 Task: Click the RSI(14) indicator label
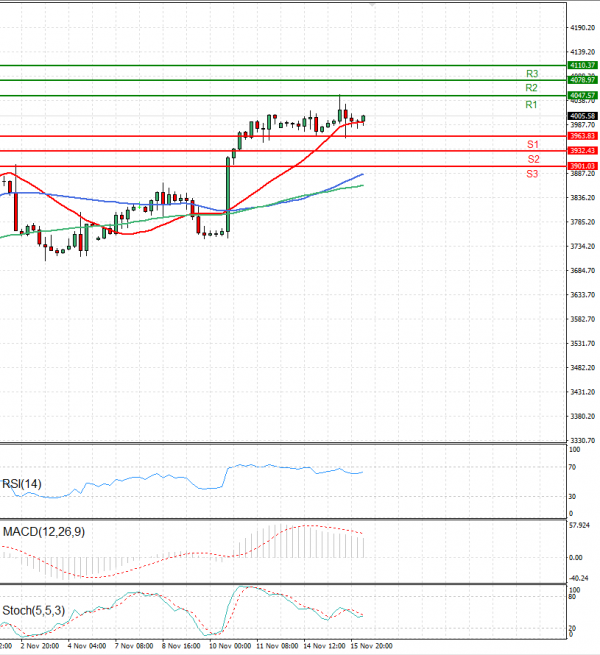tap(22, 484)
